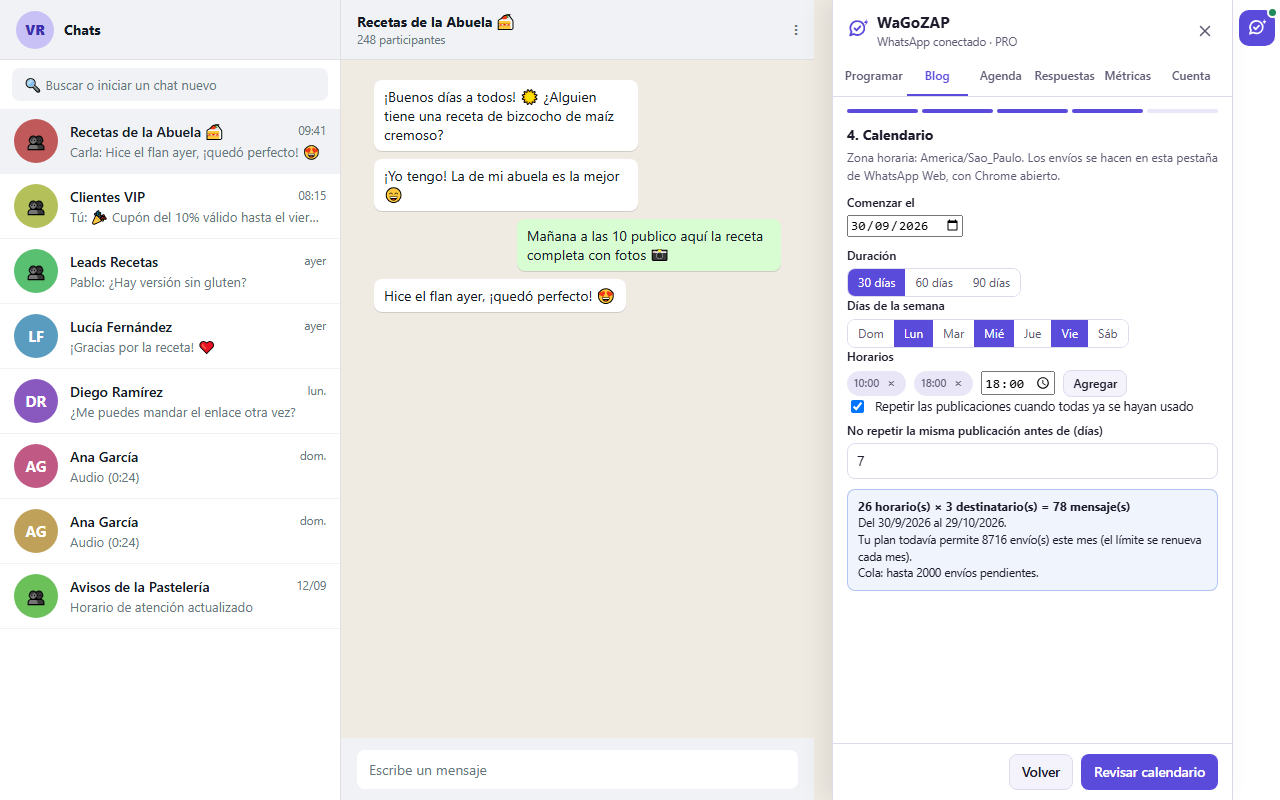Click the Leads Recetas group avatar
This screenshot has width=1280, height=800.
(x=36, y=271)
